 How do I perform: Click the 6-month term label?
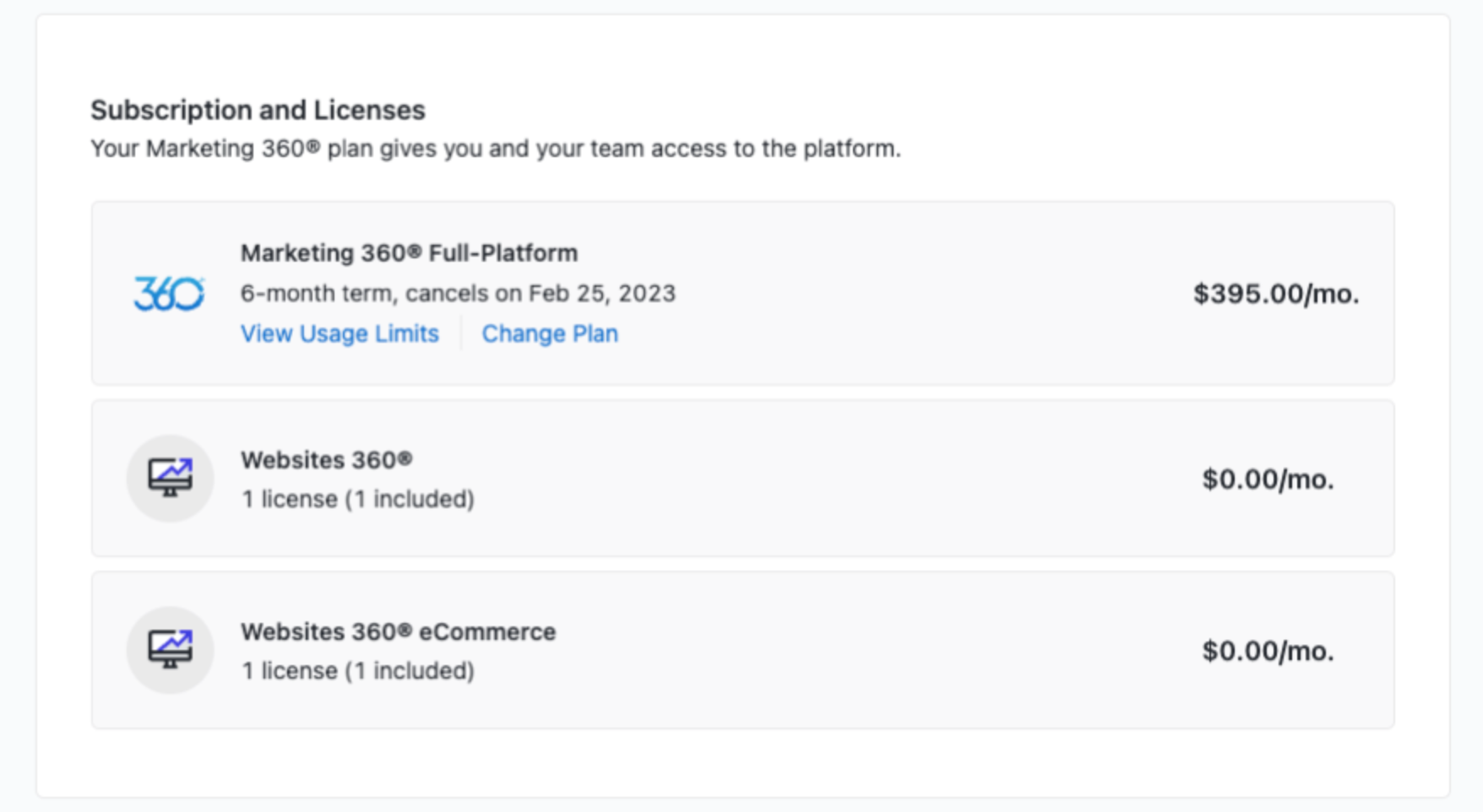317,293
